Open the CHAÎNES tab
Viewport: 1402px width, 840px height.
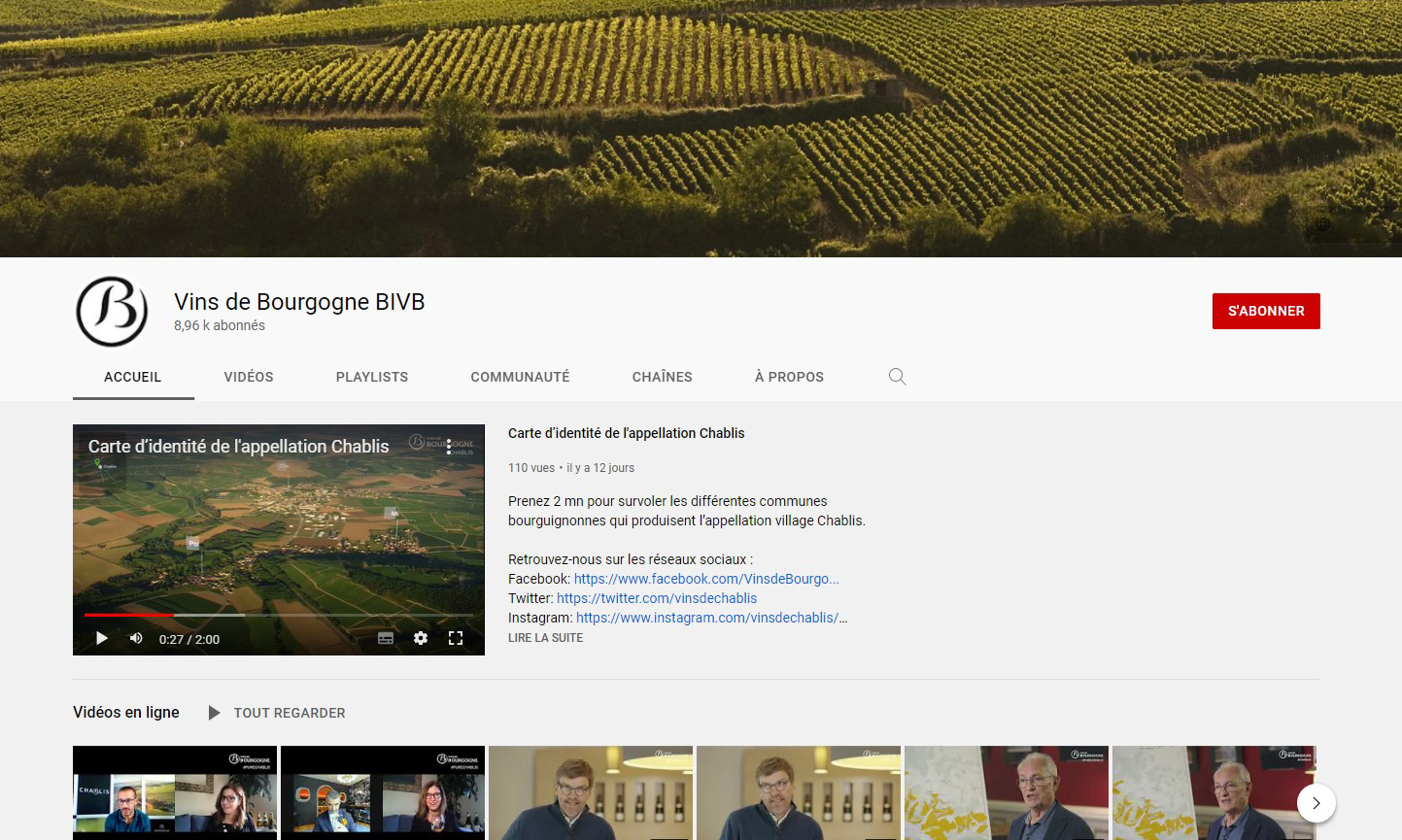click(x=663, y=377)
